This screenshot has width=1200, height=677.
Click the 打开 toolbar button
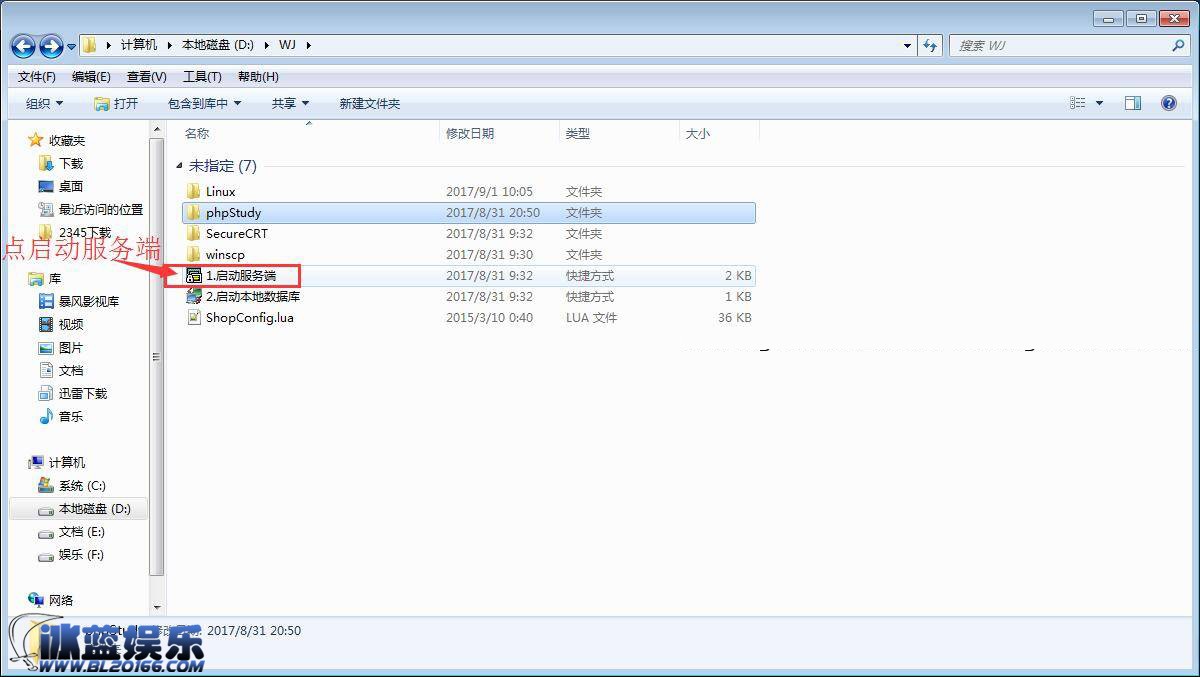point(116,103)
